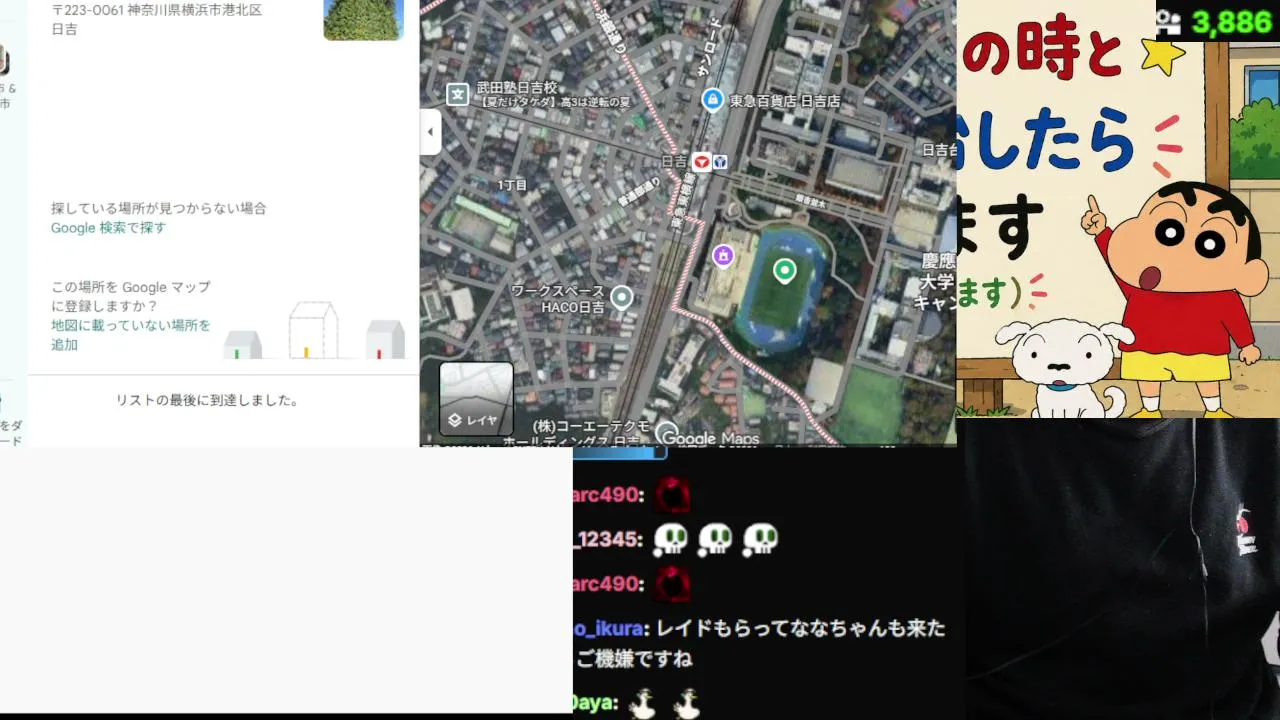Click the viewer count 3,886
This screenshot has width=1280, height=720.
[x=1232, y=23]
